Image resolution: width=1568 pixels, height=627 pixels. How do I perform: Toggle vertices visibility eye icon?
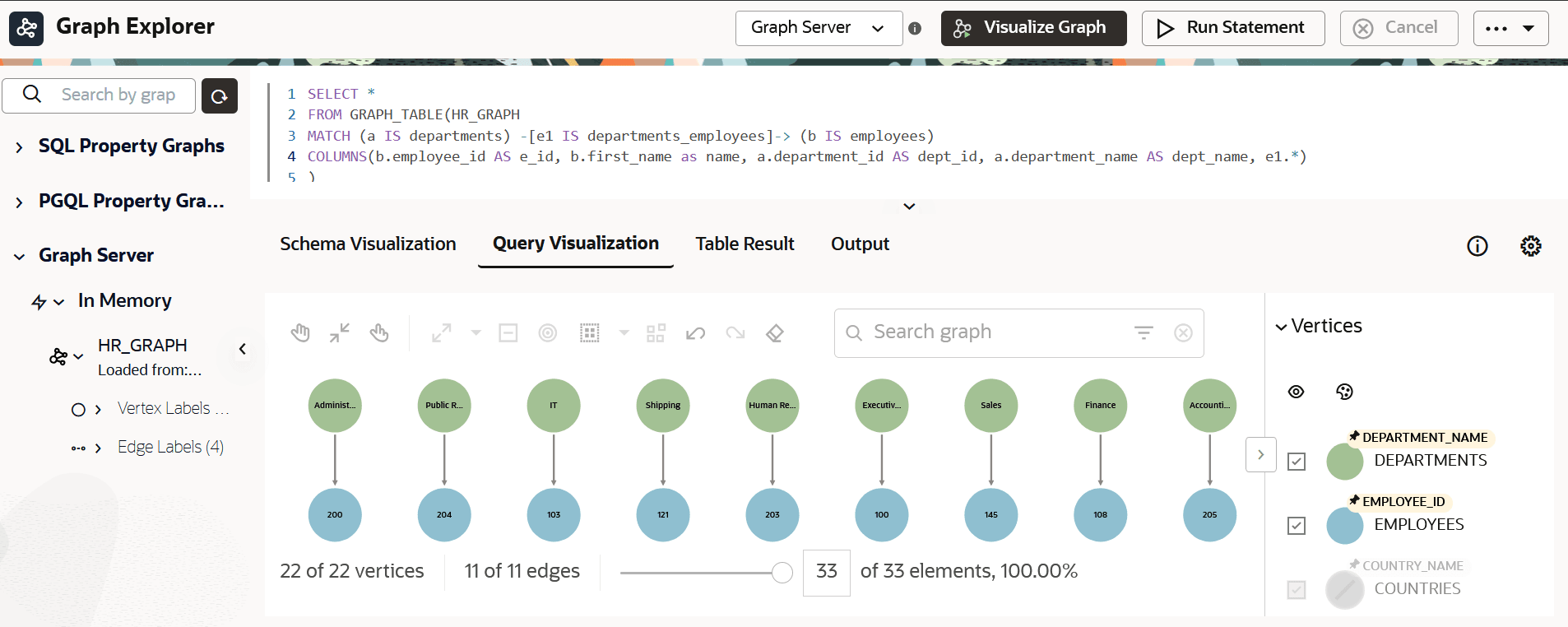pyautogui.click(x=1296, y=392)
